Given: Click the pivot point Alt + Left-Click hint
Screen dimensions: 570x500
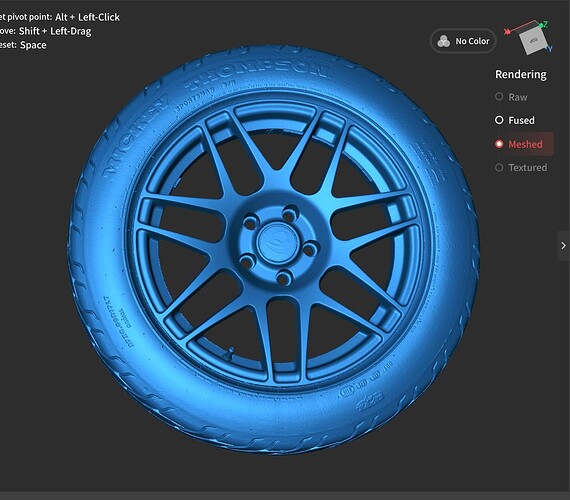Looking at the screenshot, I should tap(59, 17).
